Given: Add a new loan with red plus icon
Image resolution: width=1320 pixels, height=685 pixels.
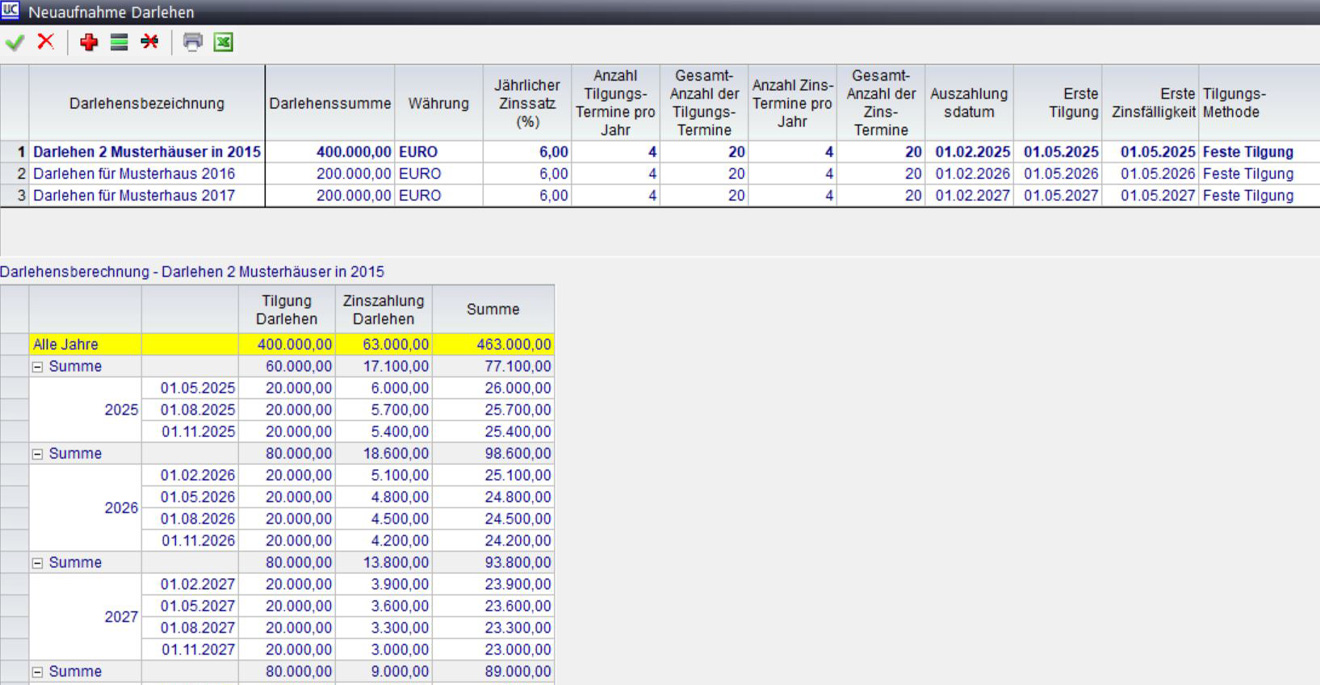Looking at the screenshot, I should 89,42.
